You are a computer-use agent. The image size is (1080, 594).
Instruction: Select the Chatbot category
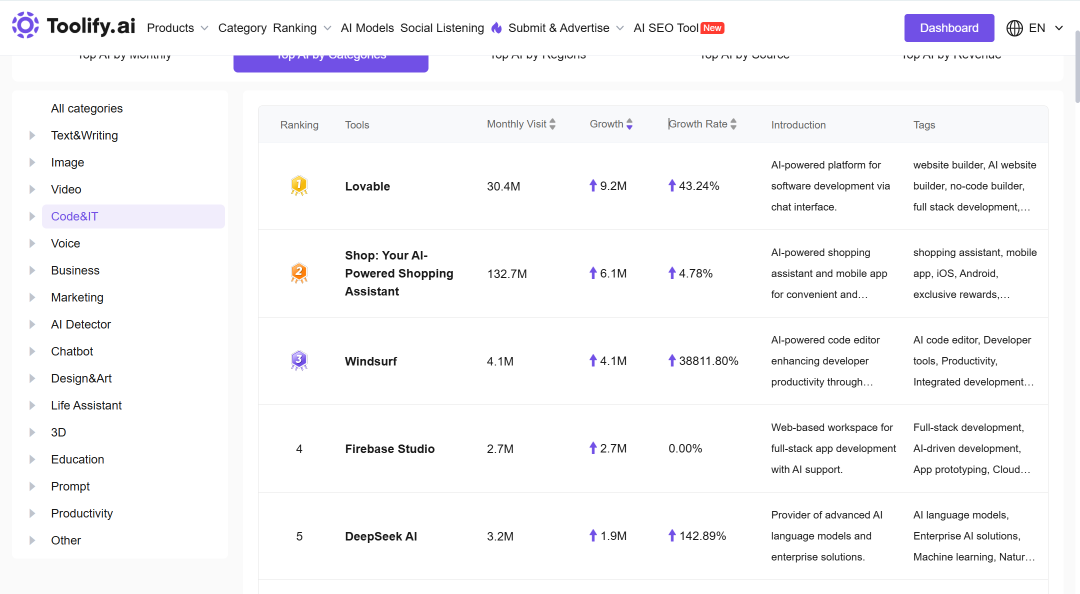[x=72, y=351]
